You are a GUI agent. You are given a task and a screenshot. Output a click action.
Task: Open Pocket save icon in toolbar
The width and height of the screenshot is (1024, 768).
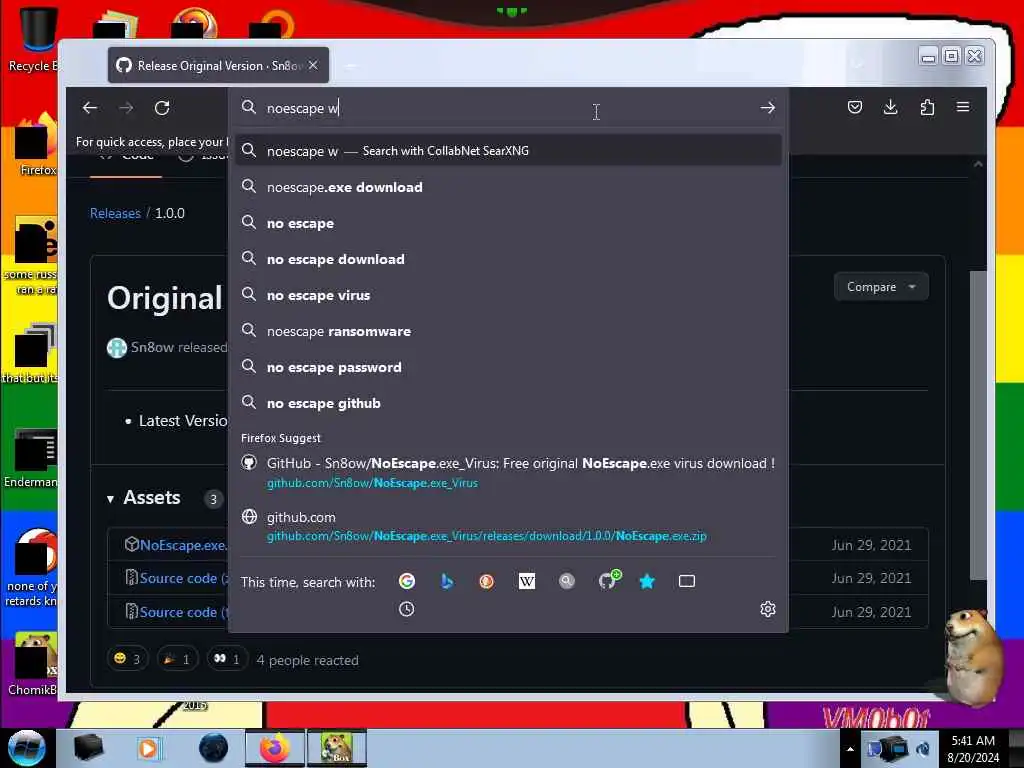coord(854,107)
